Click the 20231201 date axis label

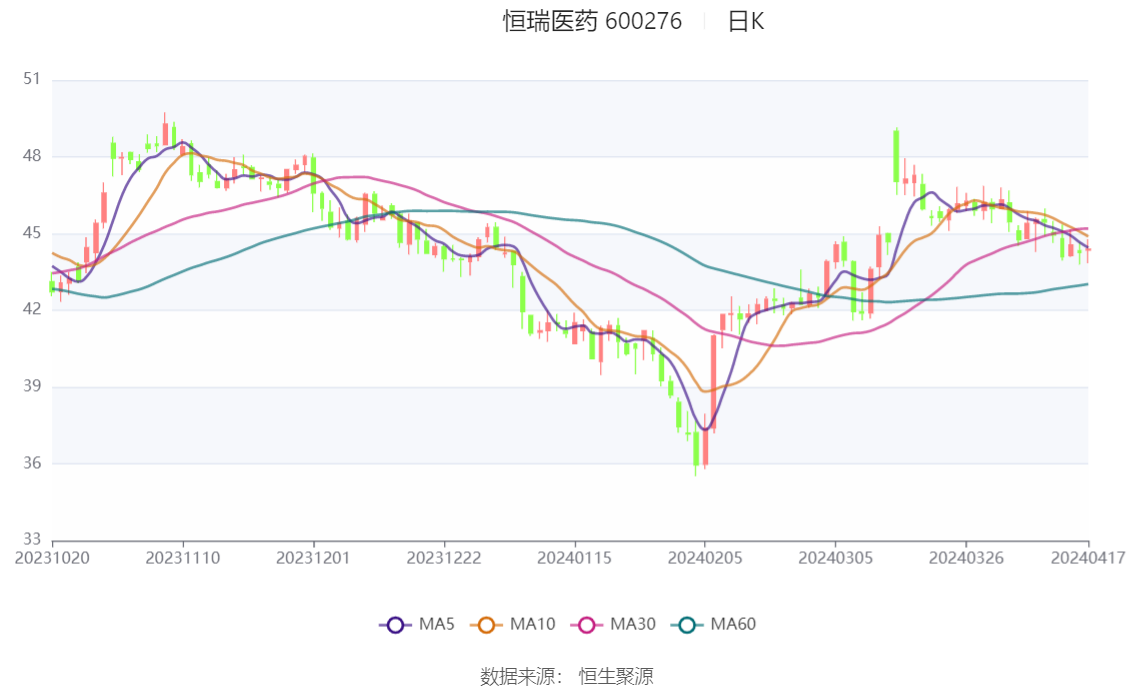[x=313, y=558]
